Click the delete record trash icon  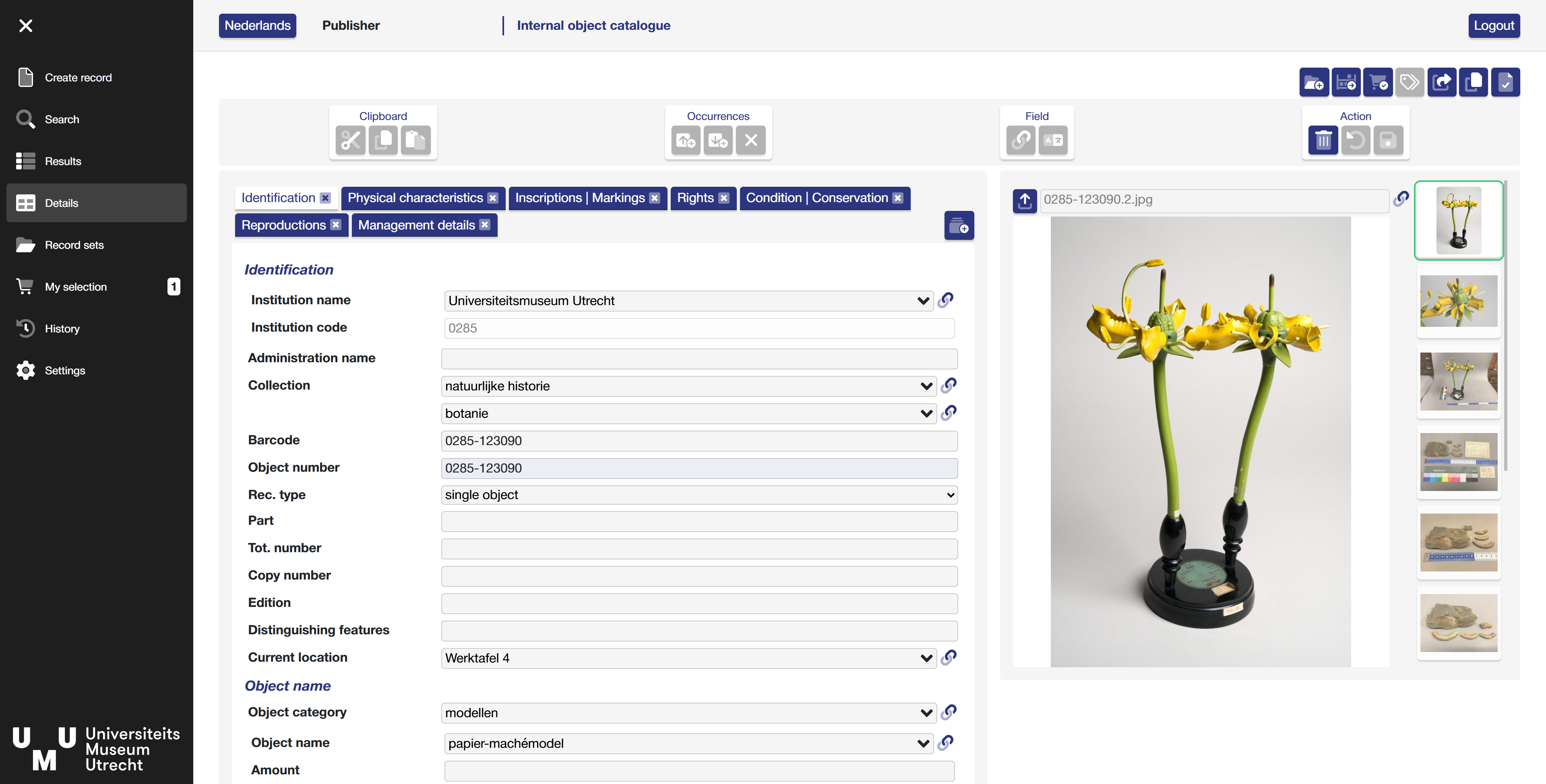pyautogui.click(x=1323, y=140)
